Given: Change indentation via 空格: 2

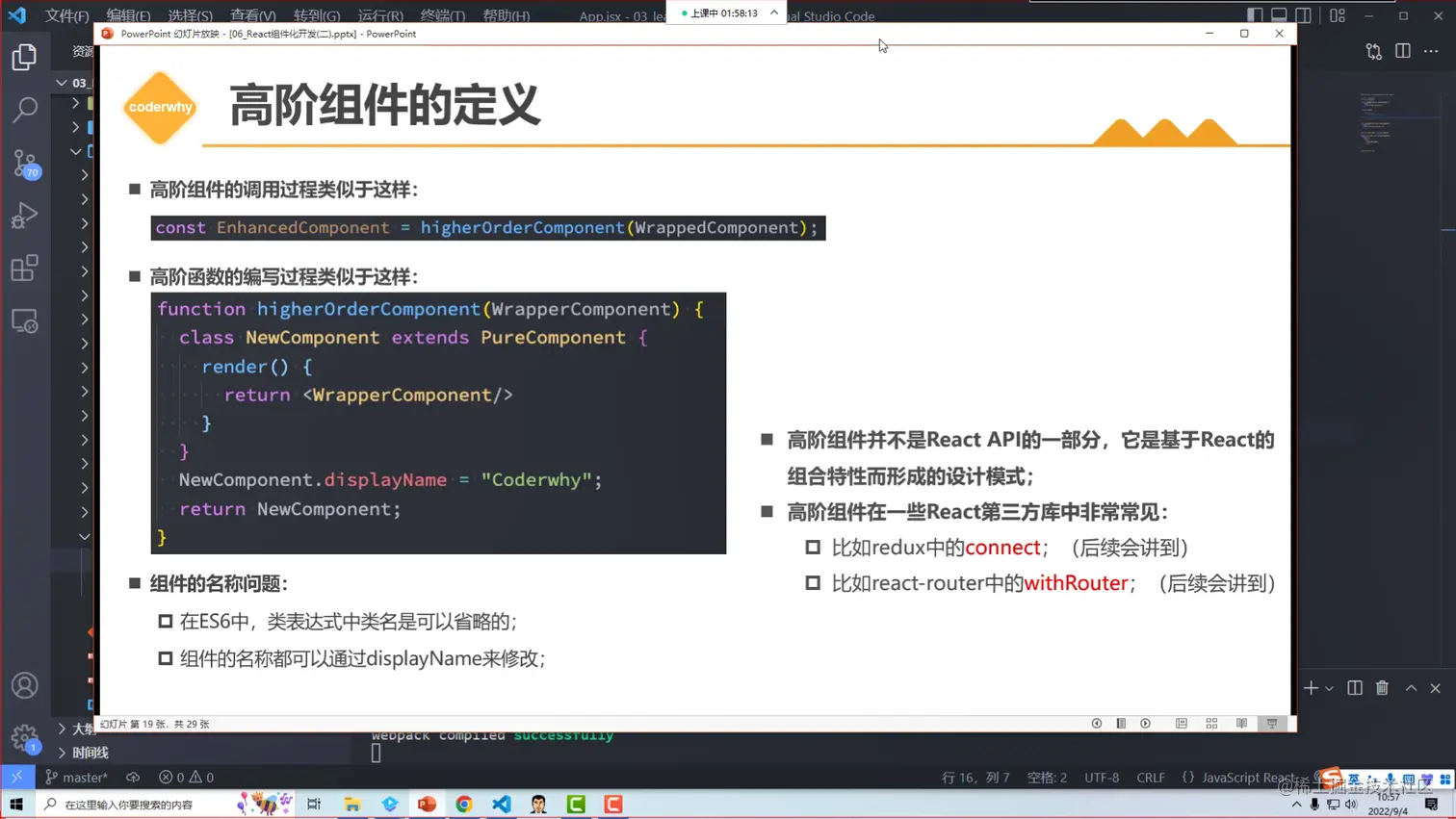Looking at the screenshot, I should pyautogui.click(x=1047, y=777).
